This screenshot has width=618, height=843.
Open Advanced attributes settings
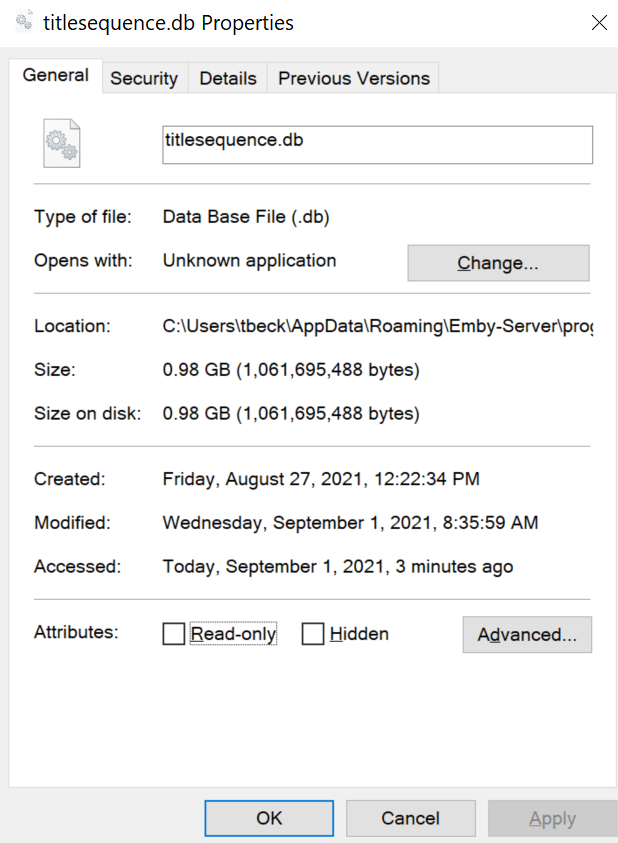point(527,635)
